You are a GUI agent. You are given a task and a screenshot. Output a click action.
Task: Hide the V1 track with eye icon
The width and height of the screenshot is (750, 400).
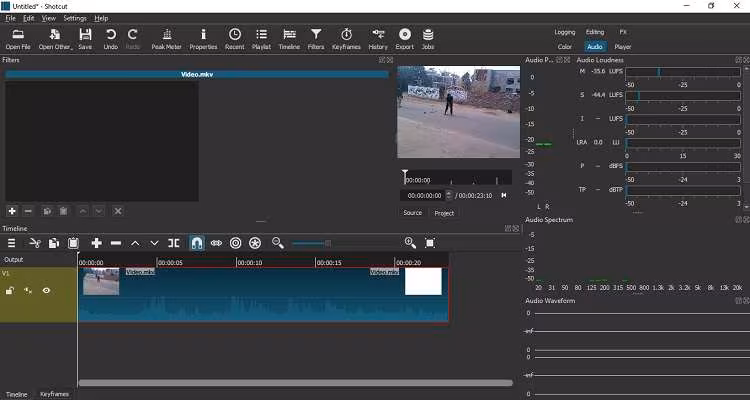46,290
